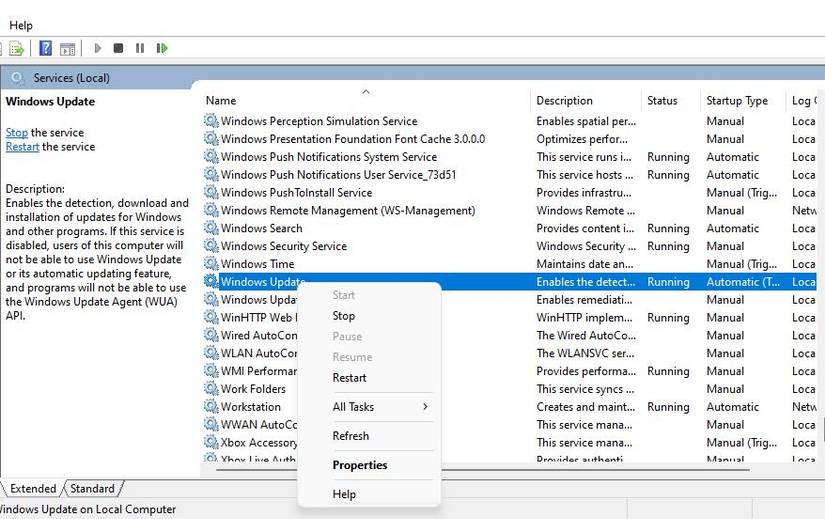
Task: Select Work Folders service name
Action: pyautogui.click(x=253, y=389)
